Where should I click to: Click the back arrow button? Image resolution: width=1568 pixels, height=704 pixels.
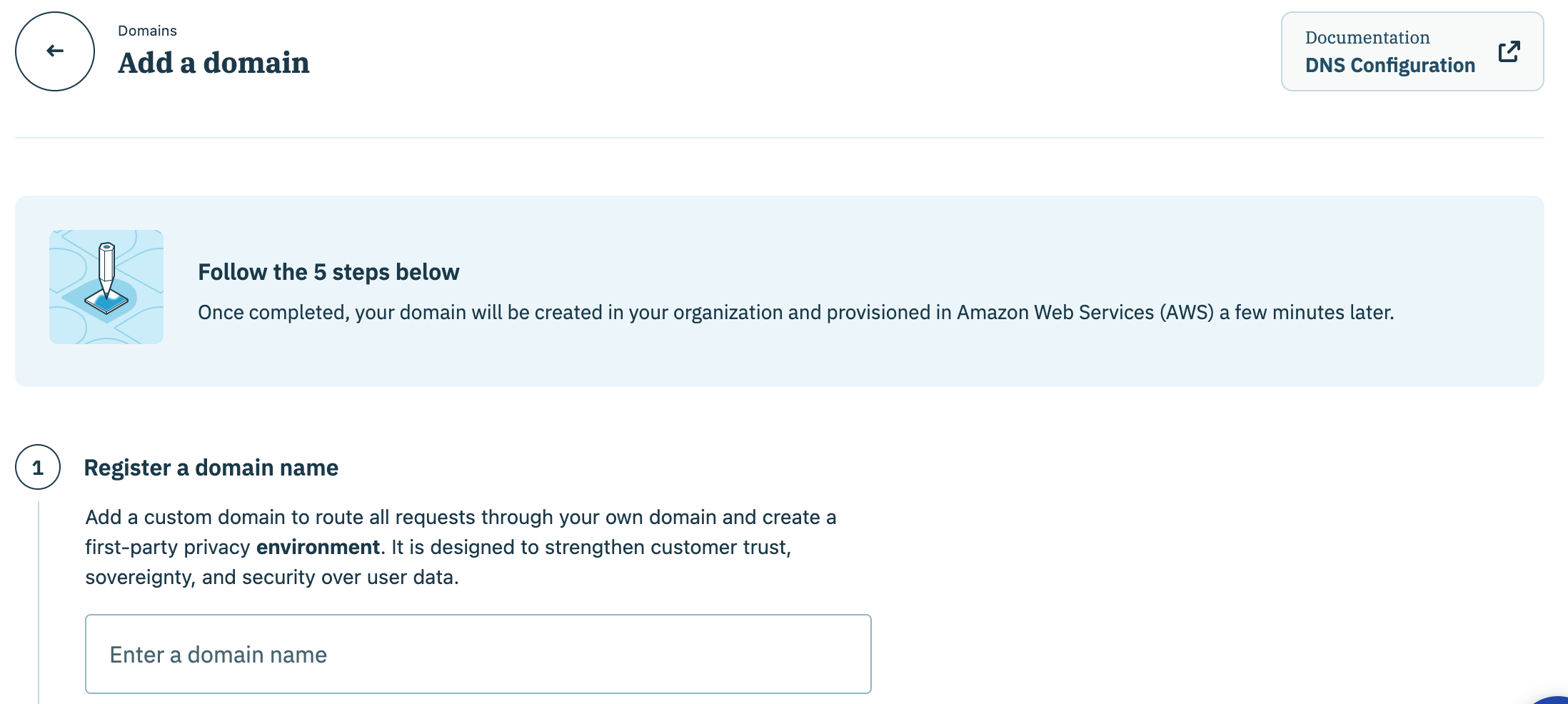point(55,51)
